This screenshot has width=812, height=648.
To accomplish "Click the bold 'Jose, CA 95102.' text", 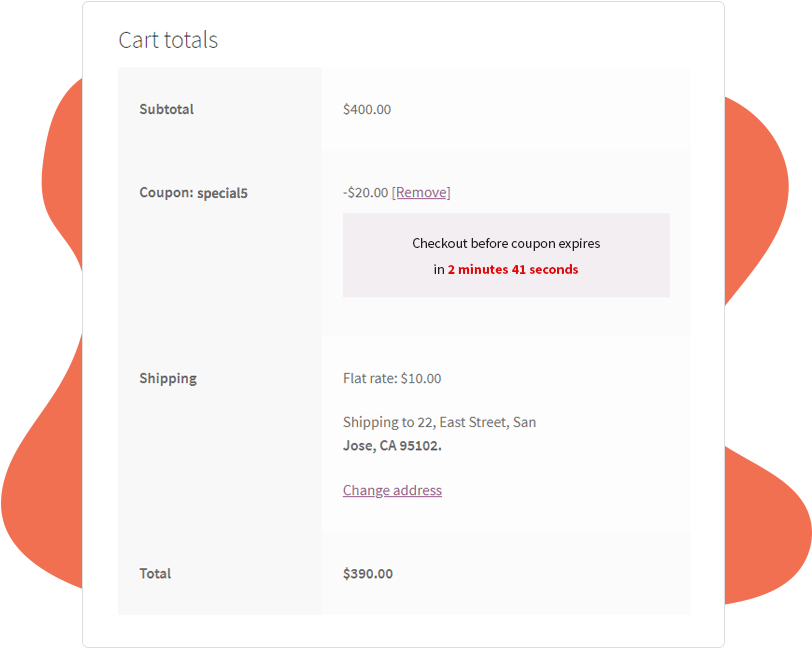I will [392, 446].
